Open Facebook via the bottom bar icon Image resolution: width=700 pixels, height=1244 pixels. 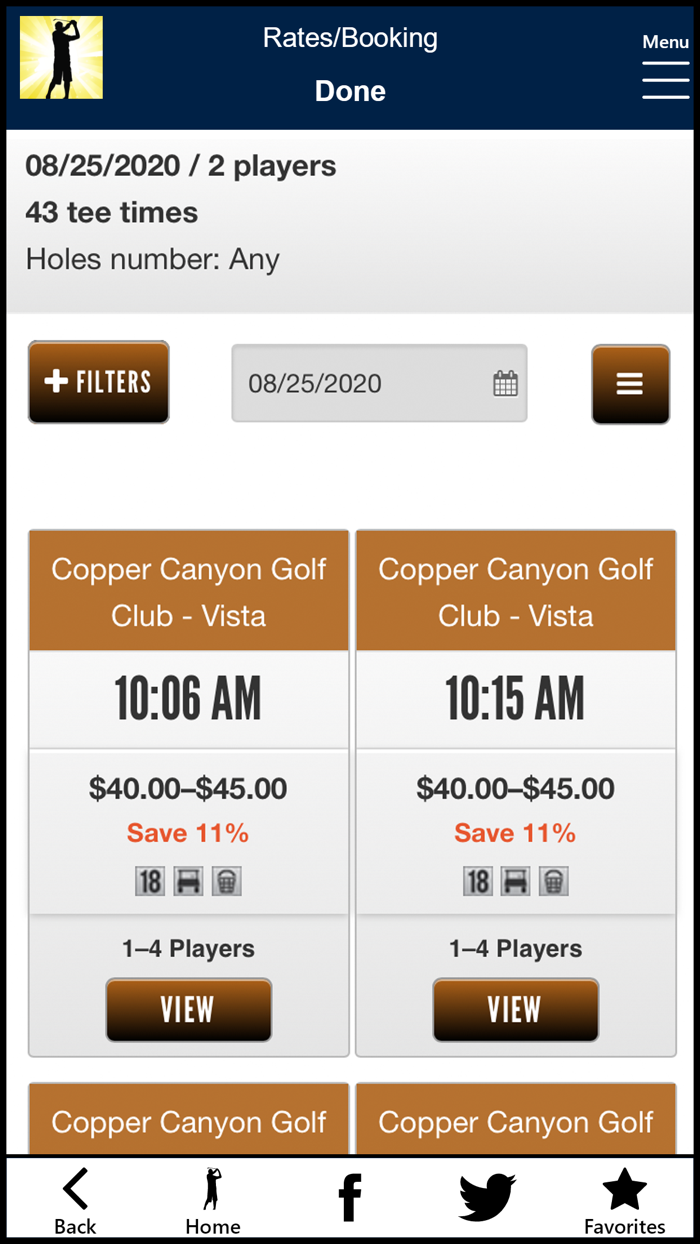(x=350, y=1193)
